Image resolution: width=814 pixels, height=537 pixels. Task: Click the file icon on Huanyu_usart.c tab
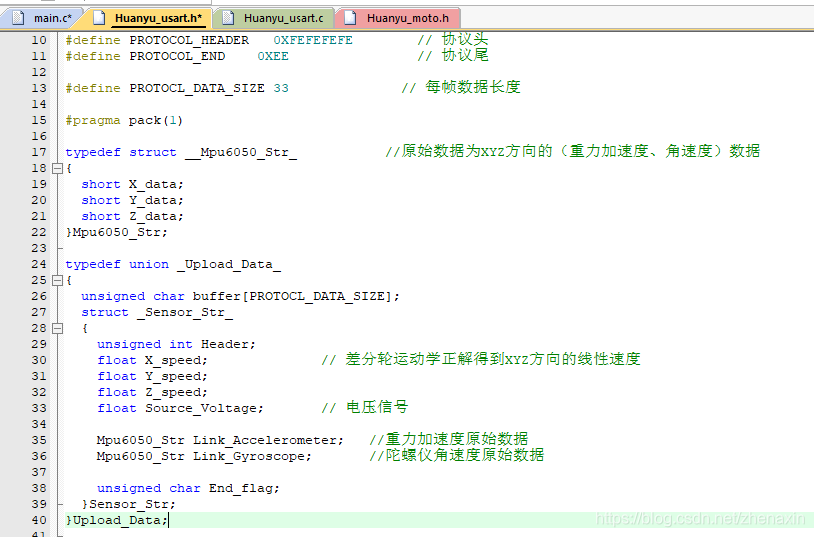228,18
